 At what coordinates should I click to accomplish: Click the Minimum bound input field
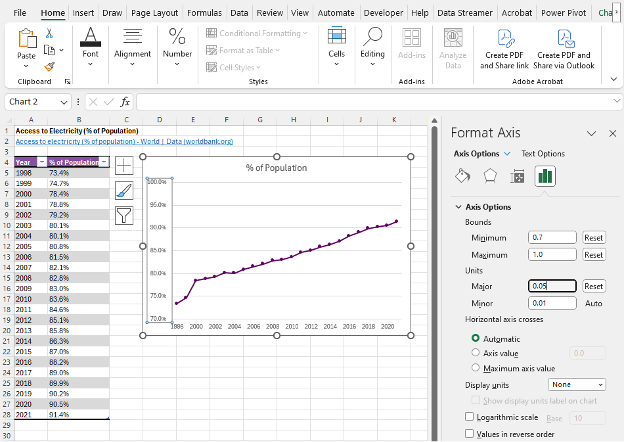click(552, 238)
